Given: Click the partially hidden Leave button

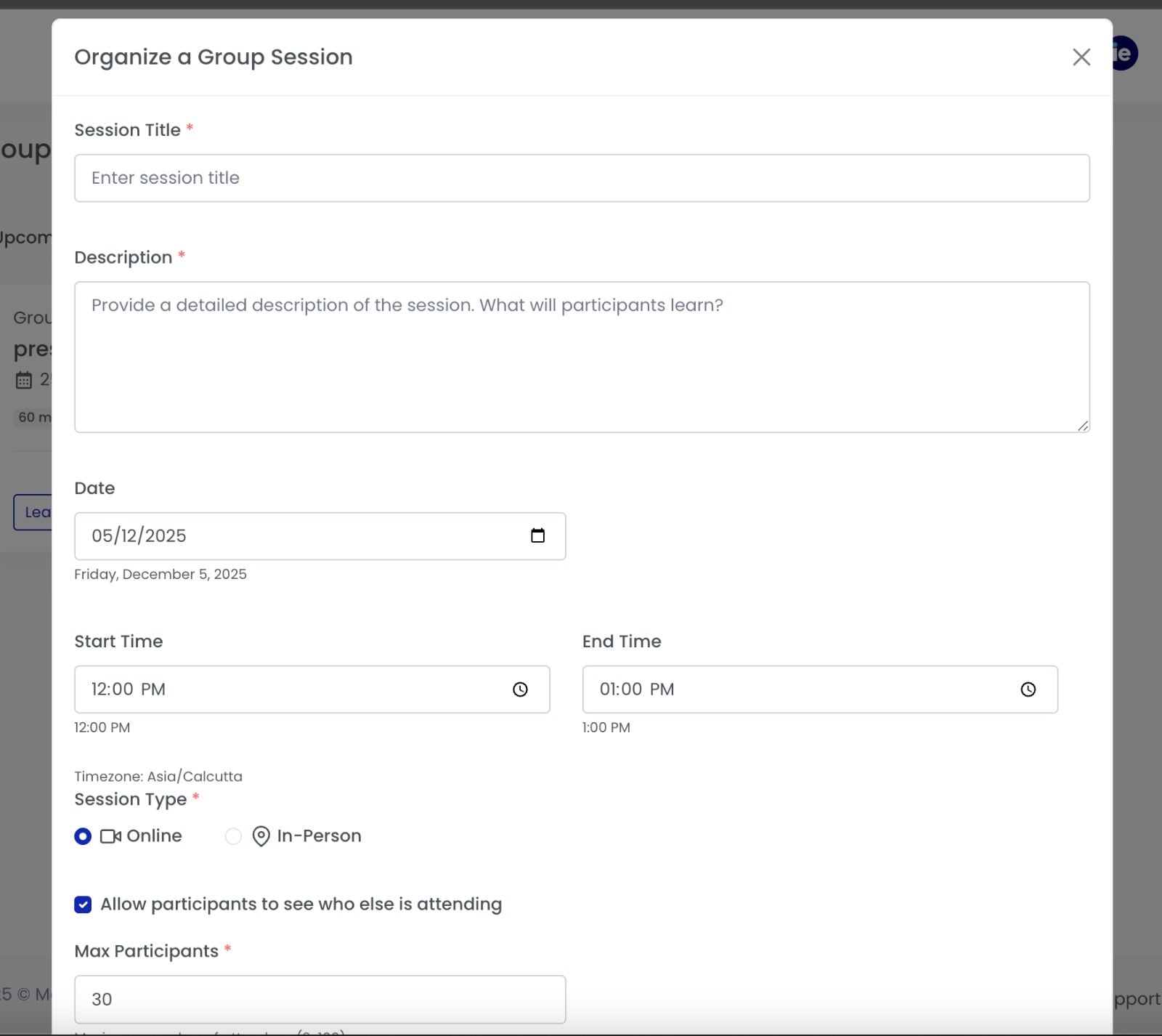Looking at the screenshot, I should coord(33,512).
